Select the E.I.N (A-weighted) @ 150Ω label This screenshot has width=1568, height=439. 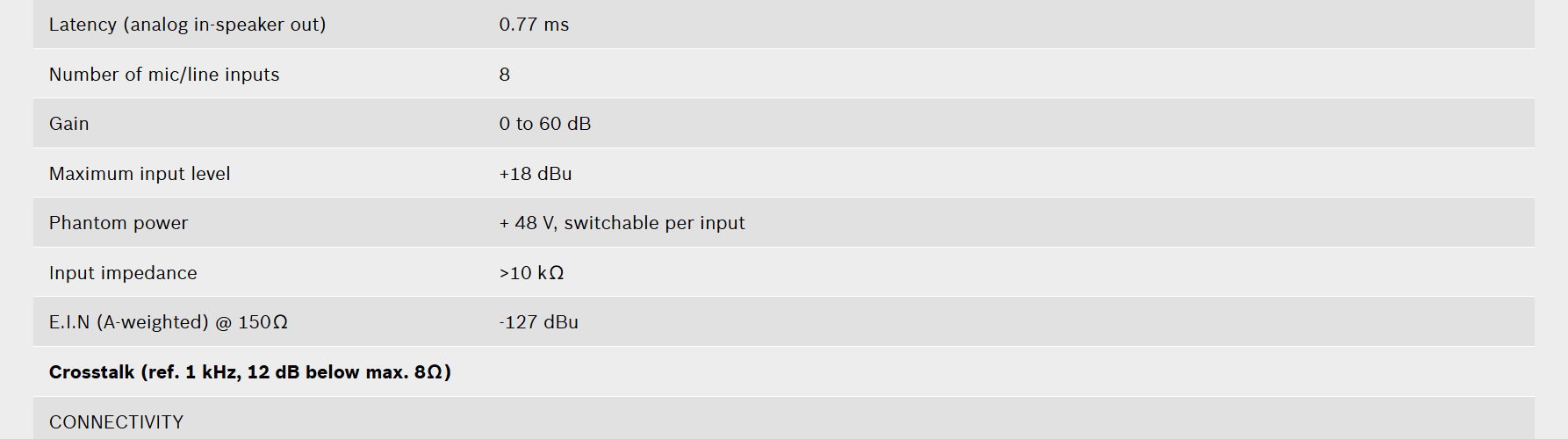pos(169,322)
